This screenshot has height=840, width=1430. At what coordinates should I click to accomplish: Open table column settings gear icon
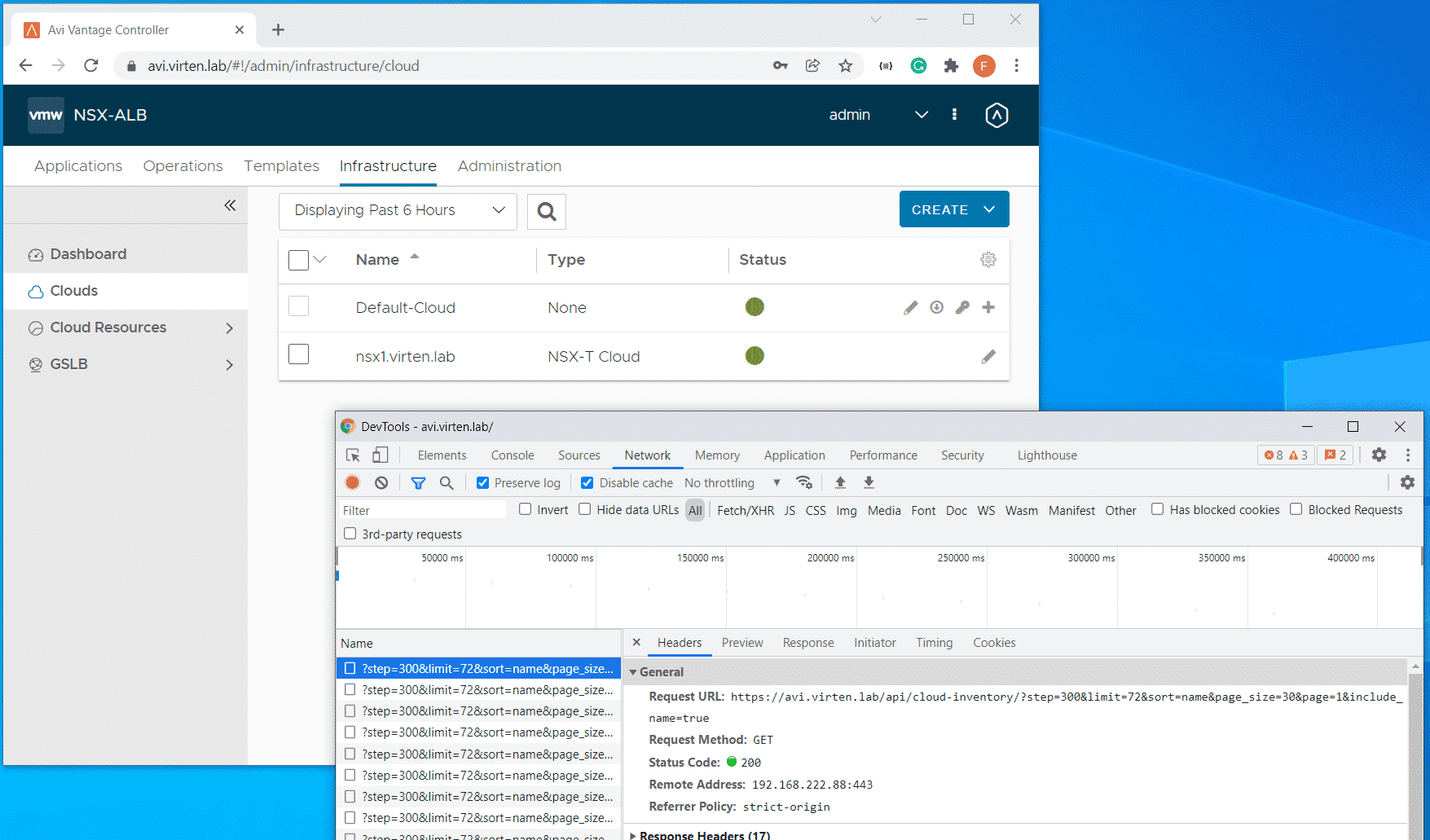[x=988, y=259]
